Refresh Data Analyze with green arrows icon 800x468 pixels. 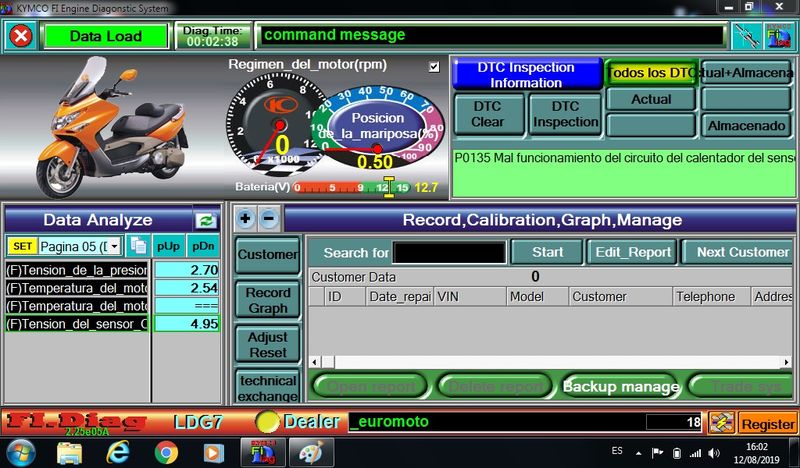(x=206, y=220)
